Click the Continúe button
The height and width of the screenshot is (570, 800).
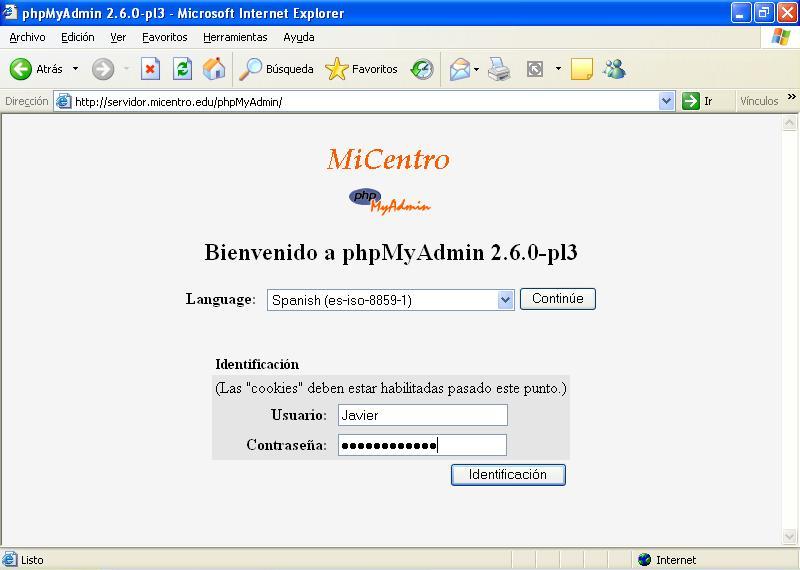coord(557,299)
